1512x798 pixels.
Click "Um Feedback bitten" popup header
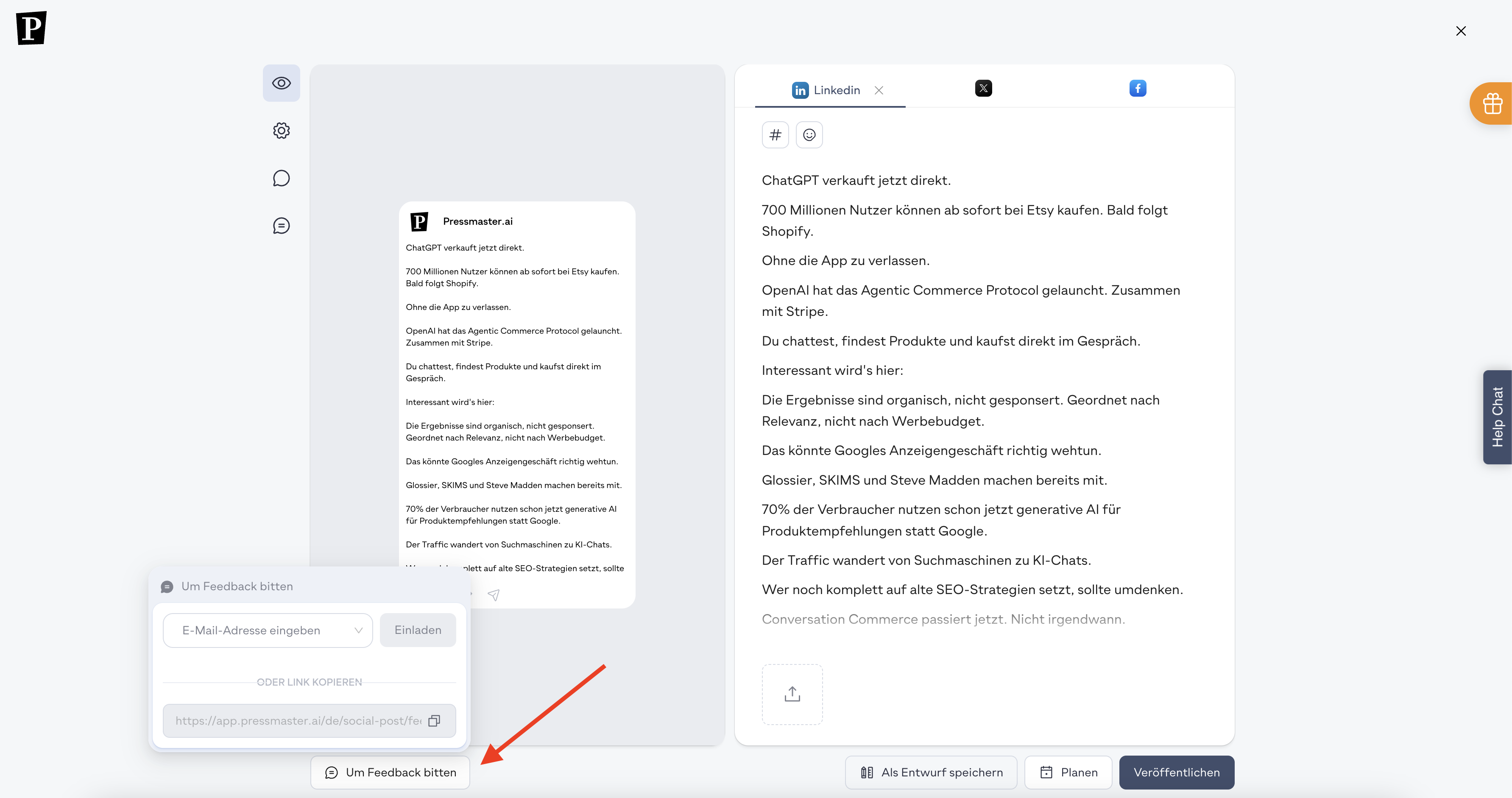(237, 586)
